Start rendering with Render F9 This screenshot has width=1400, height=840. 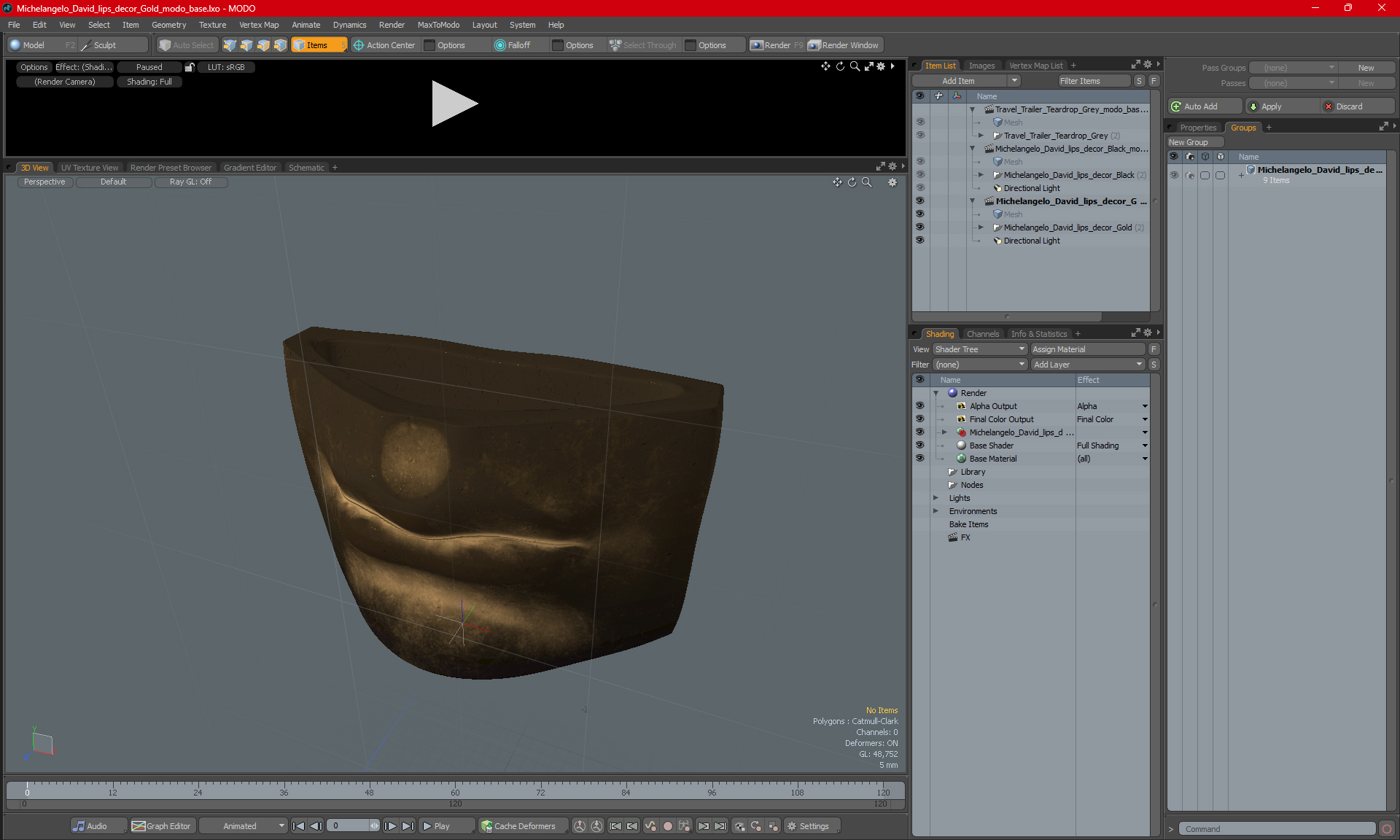pyautogui.click(x=777, y=45)
